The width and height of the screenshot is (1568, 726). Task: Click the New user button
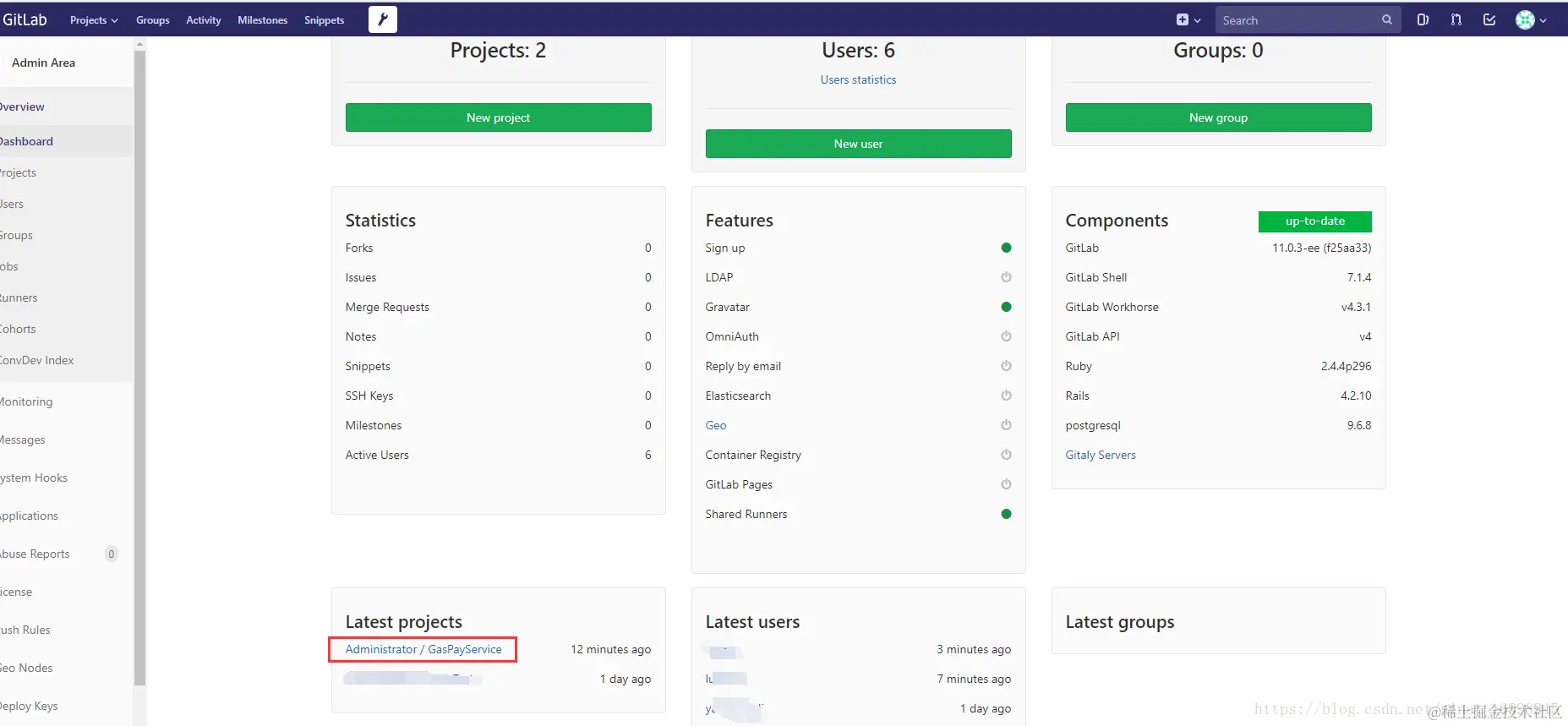coord(859,144)
